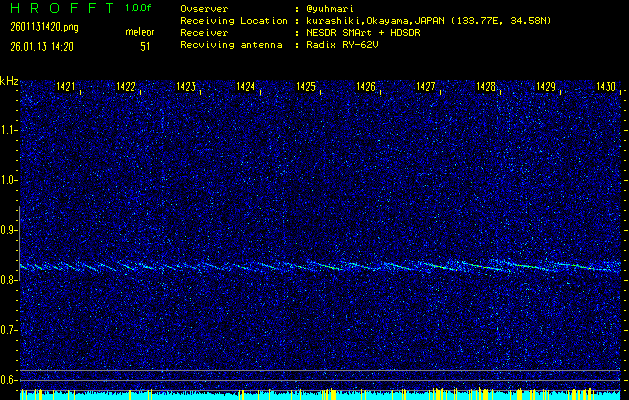
Task: Click the 0.8 frequency axis label
Action: click(9, 280)
